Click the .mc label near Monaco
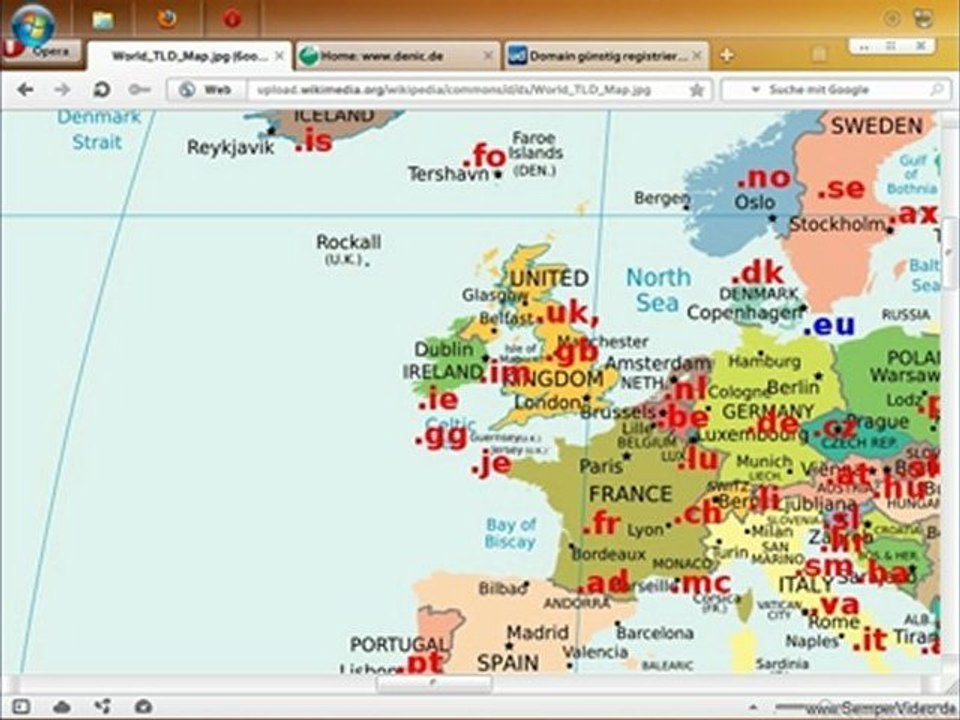 coord(700,582)
